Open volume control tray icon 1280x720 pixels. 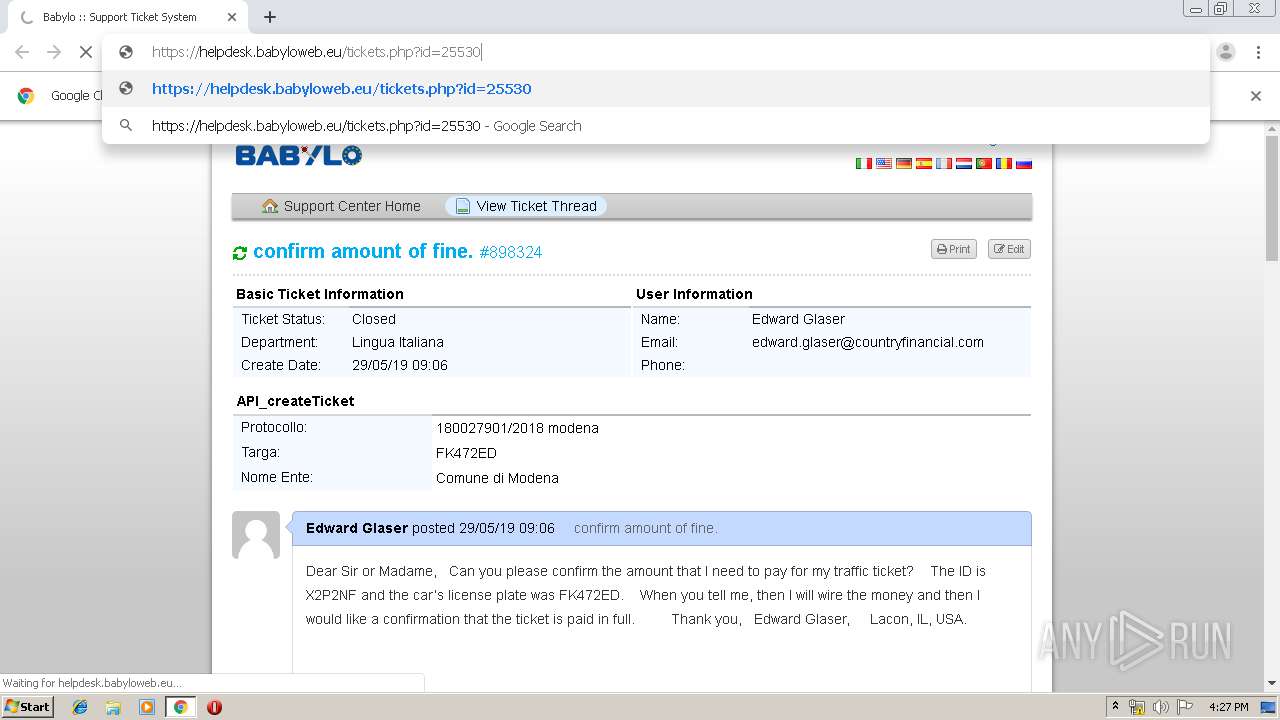point(1160,707)
